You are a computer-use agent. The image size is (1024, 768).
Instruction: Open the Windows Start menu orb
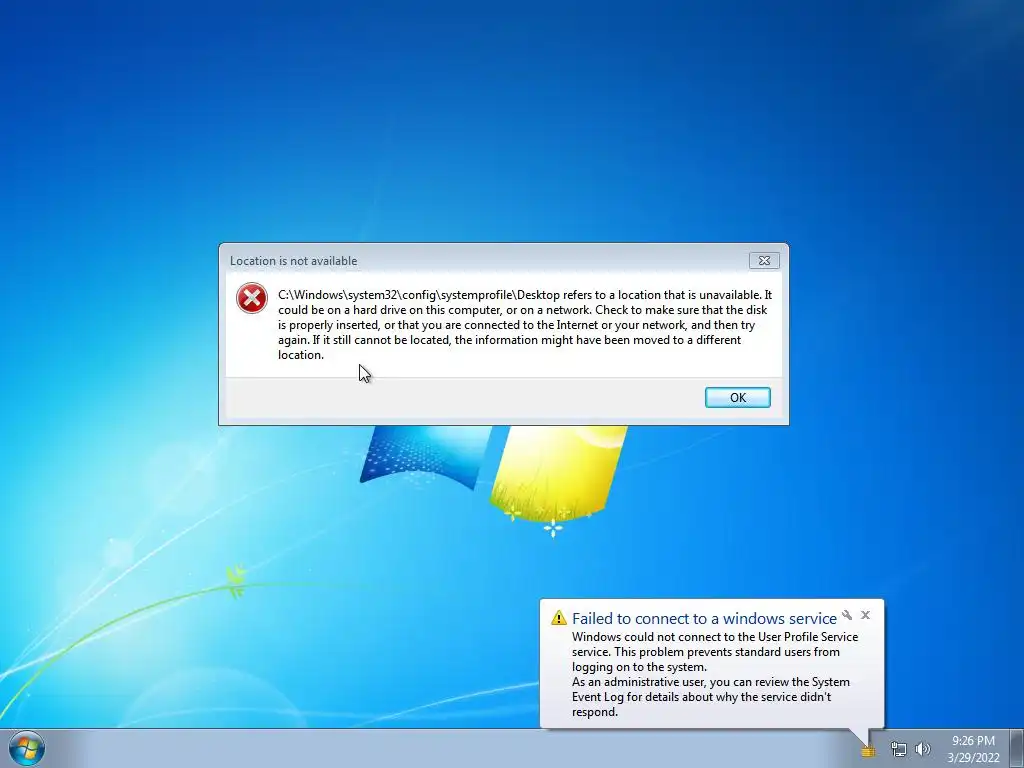[x=27, y=748]
